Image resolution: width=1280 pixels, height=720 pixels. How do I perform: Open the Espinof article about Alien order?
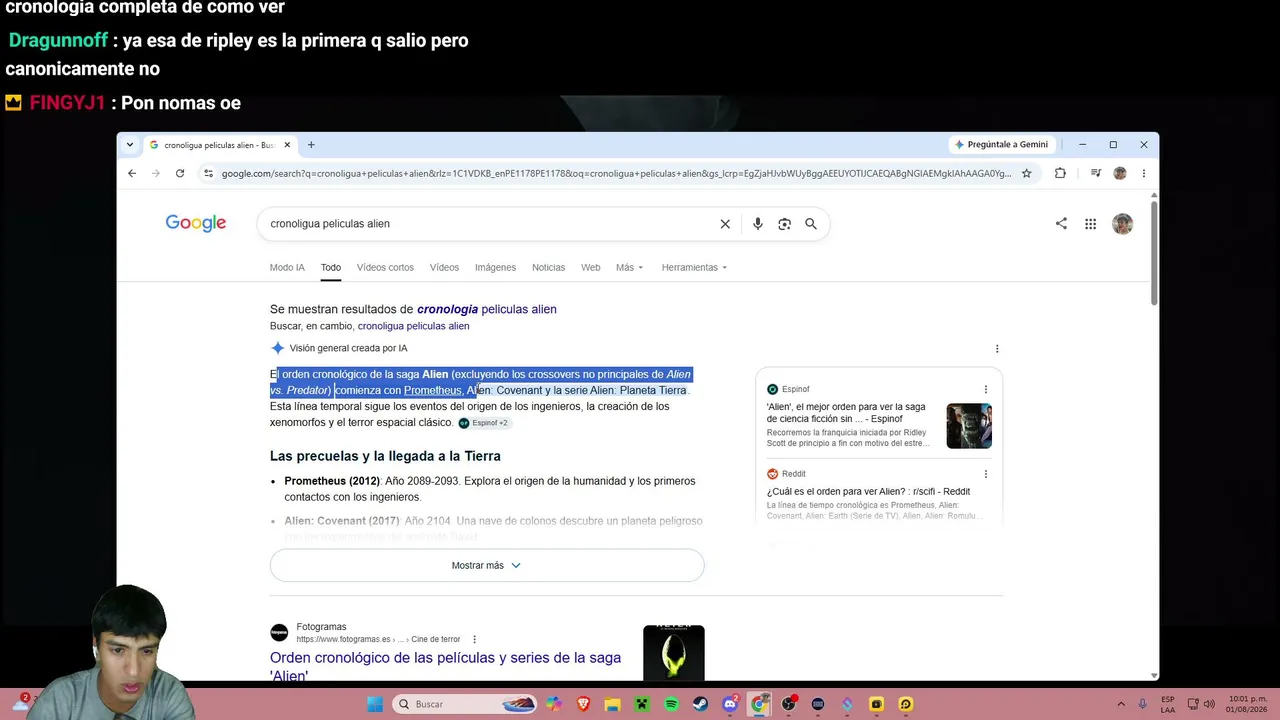pyautogui.click(x=846, y=413)
